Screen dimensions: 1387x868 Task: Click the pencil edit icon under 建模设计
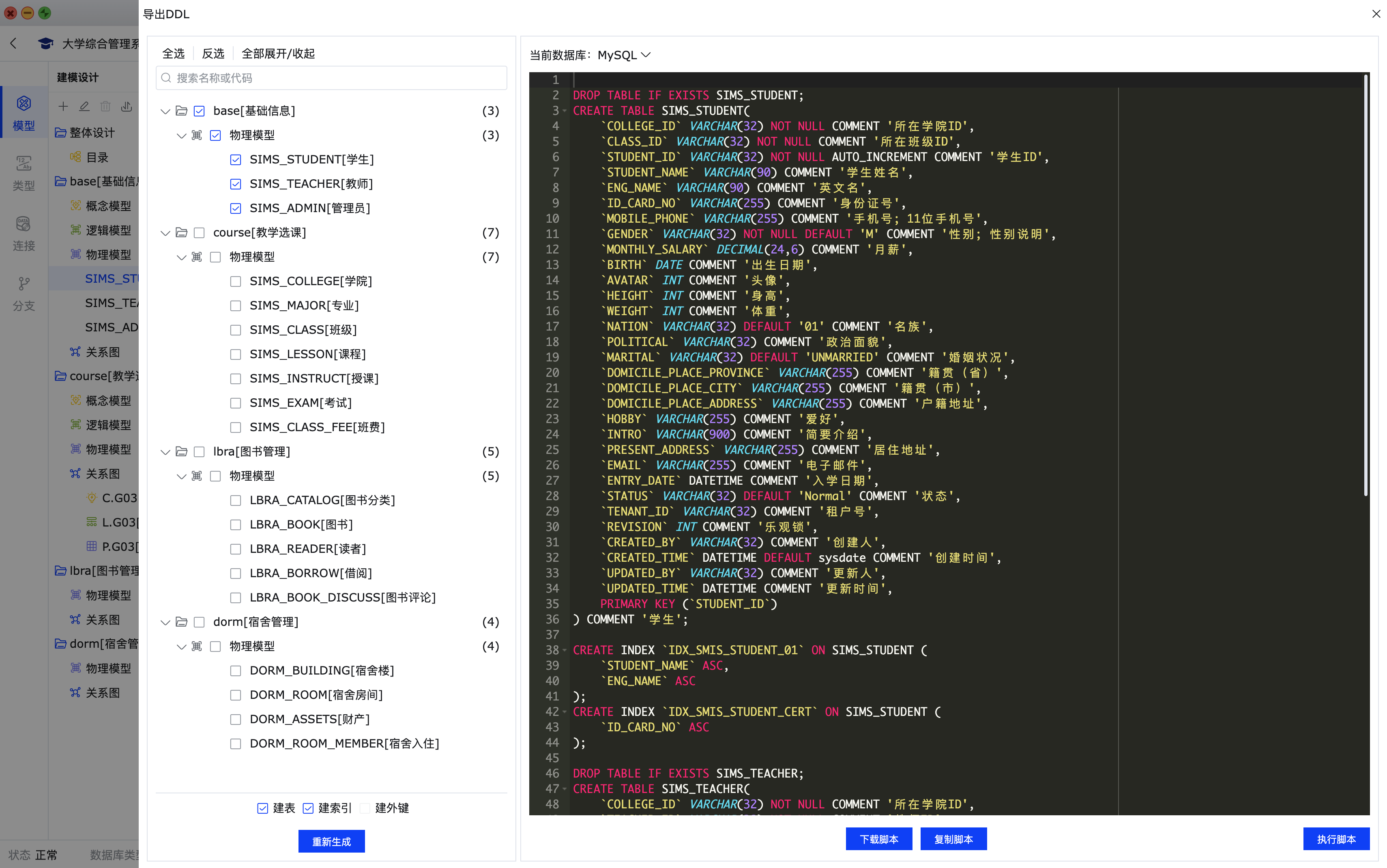[84, 106]
